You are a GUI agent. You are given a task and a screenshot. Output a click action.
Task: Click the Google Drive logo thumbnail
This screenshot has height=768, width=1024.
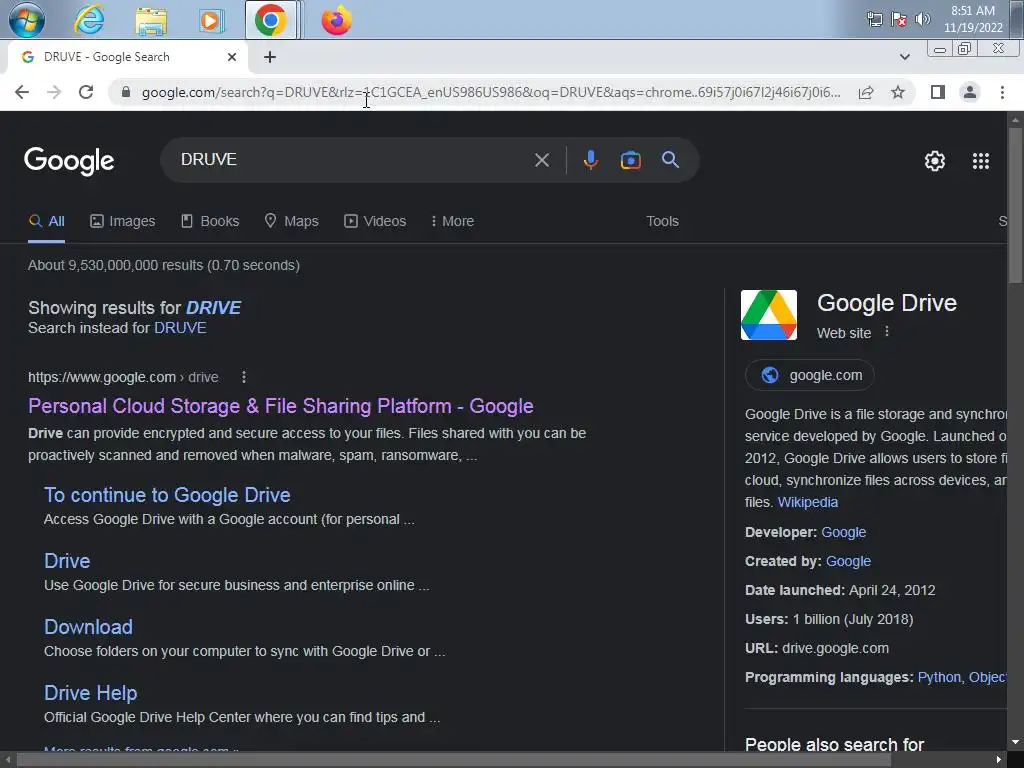click(769, 315)
